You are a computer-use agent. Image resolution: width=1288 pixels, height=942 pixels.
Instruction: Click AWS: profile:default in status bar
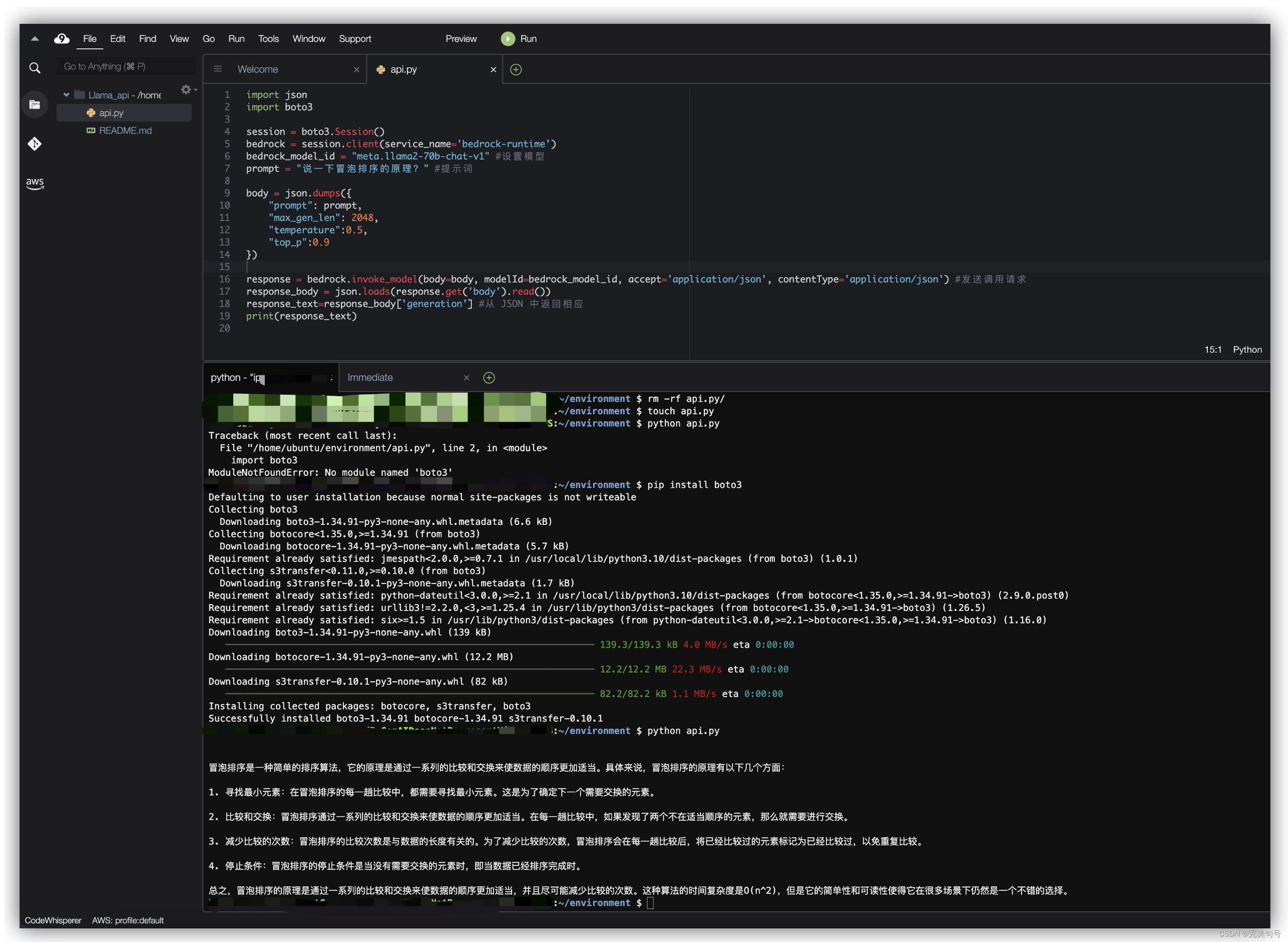(x=128, y=920)
